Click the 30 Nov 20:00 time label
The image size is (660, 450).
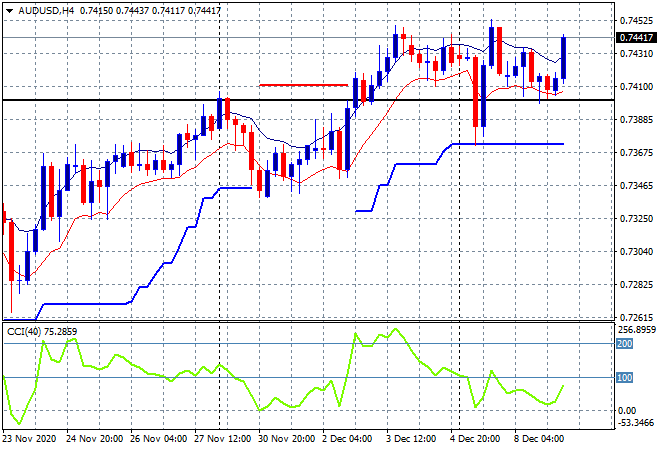(x=287, y=439)
